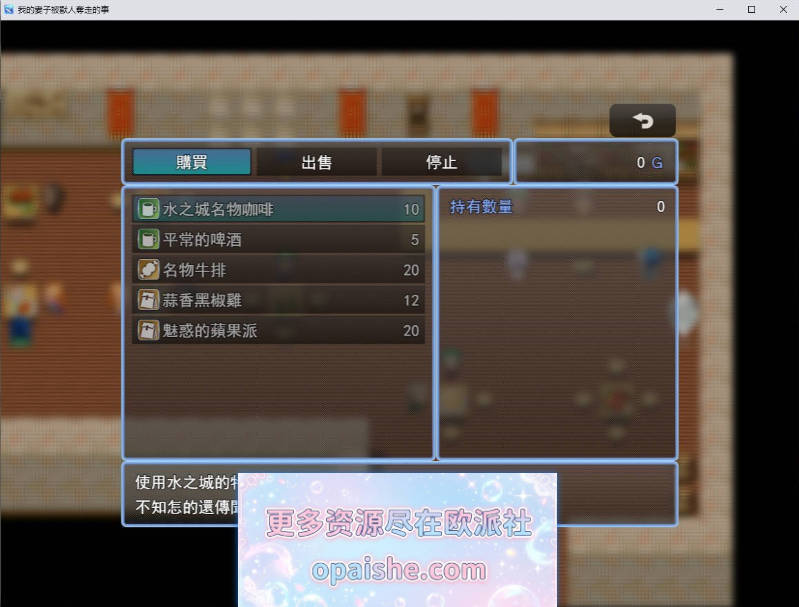The width and height of the screenshot is (799, 607).
Task: Click the dish icon beside 魅惑的蘋果派
Action: [148, 330]
